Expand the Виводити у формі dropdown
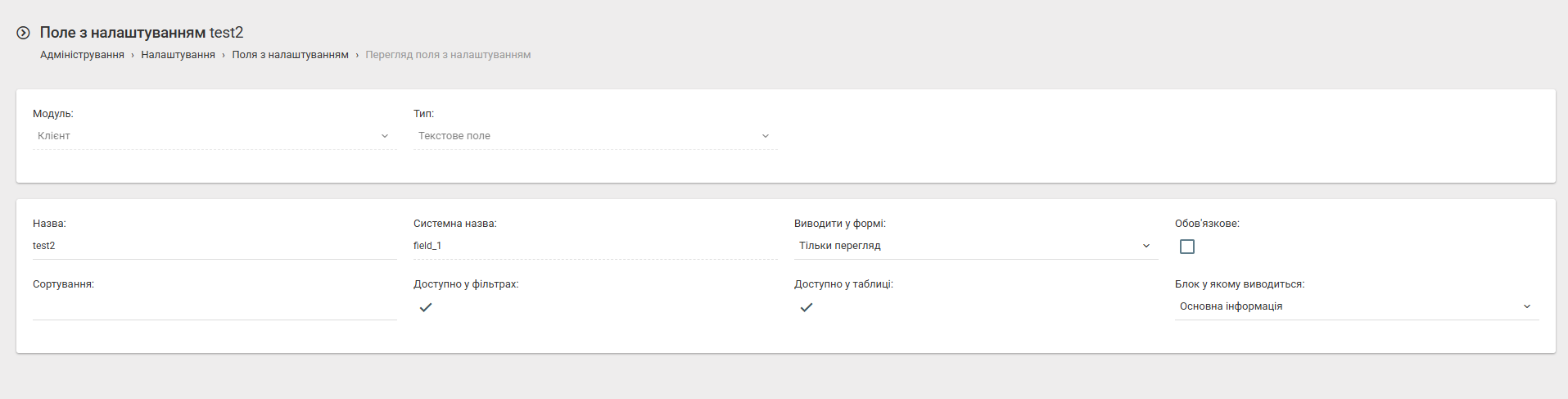This screenshot has width=1568, height=399. coord(974,246)
